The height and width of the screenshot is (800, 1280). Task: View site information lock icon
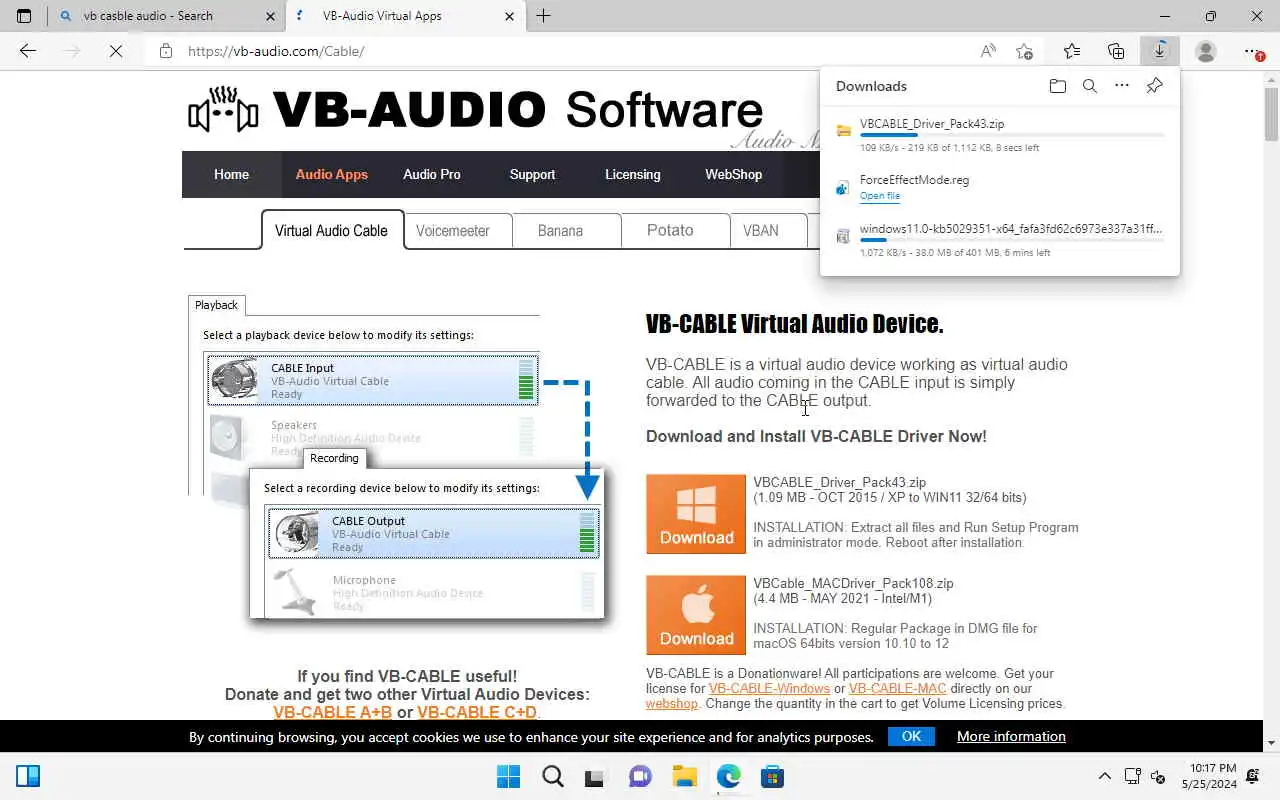[166, 51]
